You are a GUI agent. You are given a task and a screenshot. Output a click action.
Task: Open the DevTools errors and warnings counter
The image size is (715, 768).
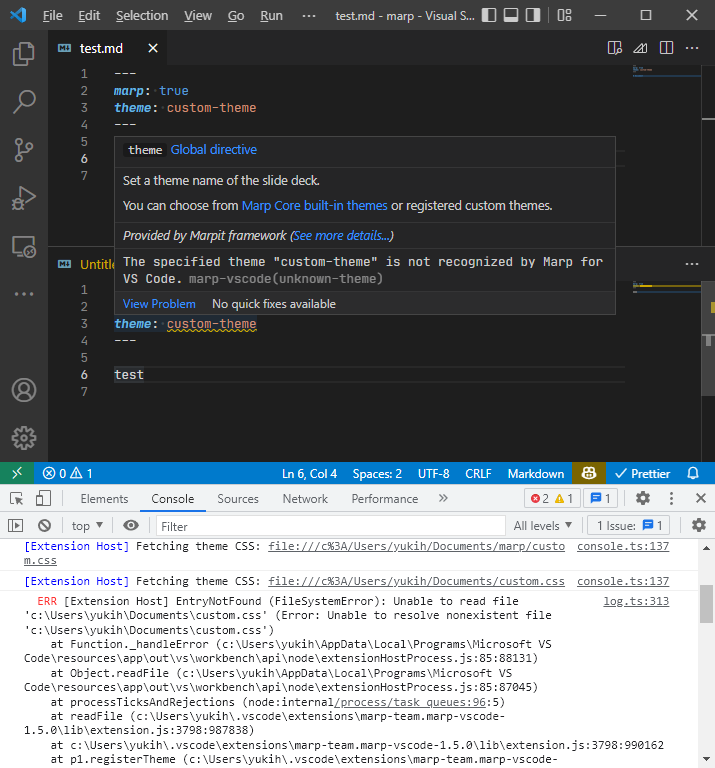click(552, 499)
